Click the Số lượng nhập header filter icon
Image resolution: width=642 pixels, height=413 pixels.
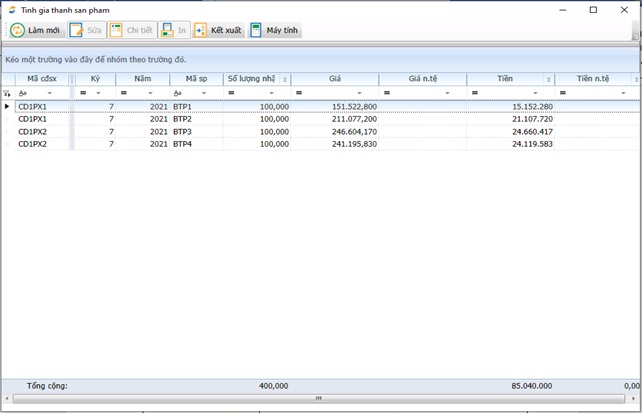(285, 80)
